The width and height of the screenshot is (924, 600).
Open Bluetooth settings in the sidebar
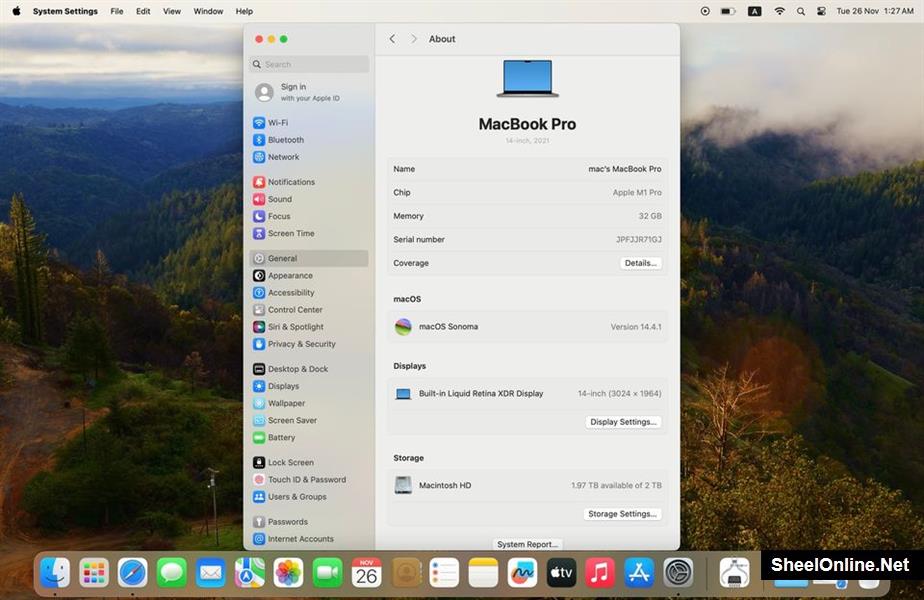pyautogui.click(x=309, y=140)
